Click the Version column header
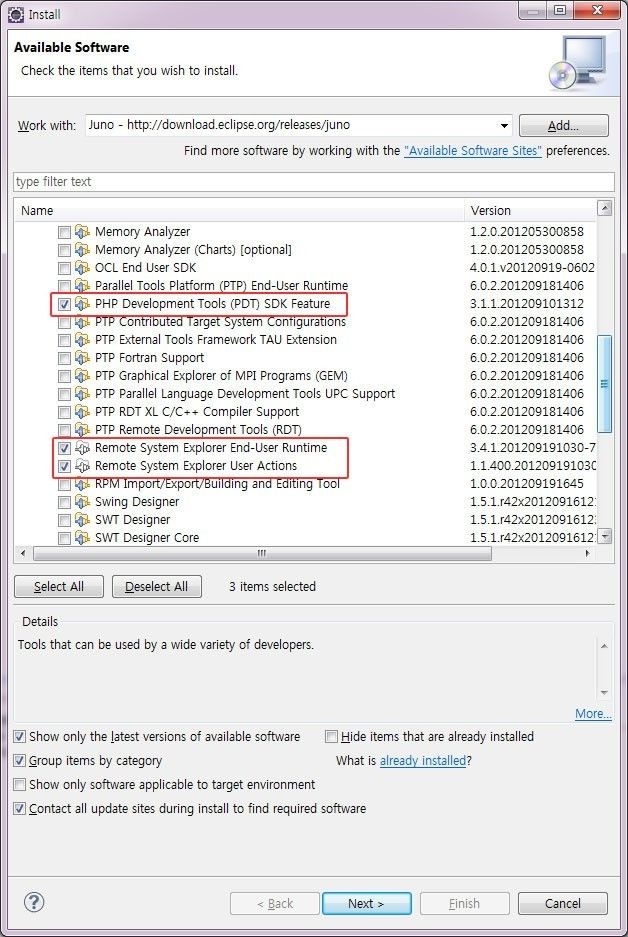 (530, 210)
